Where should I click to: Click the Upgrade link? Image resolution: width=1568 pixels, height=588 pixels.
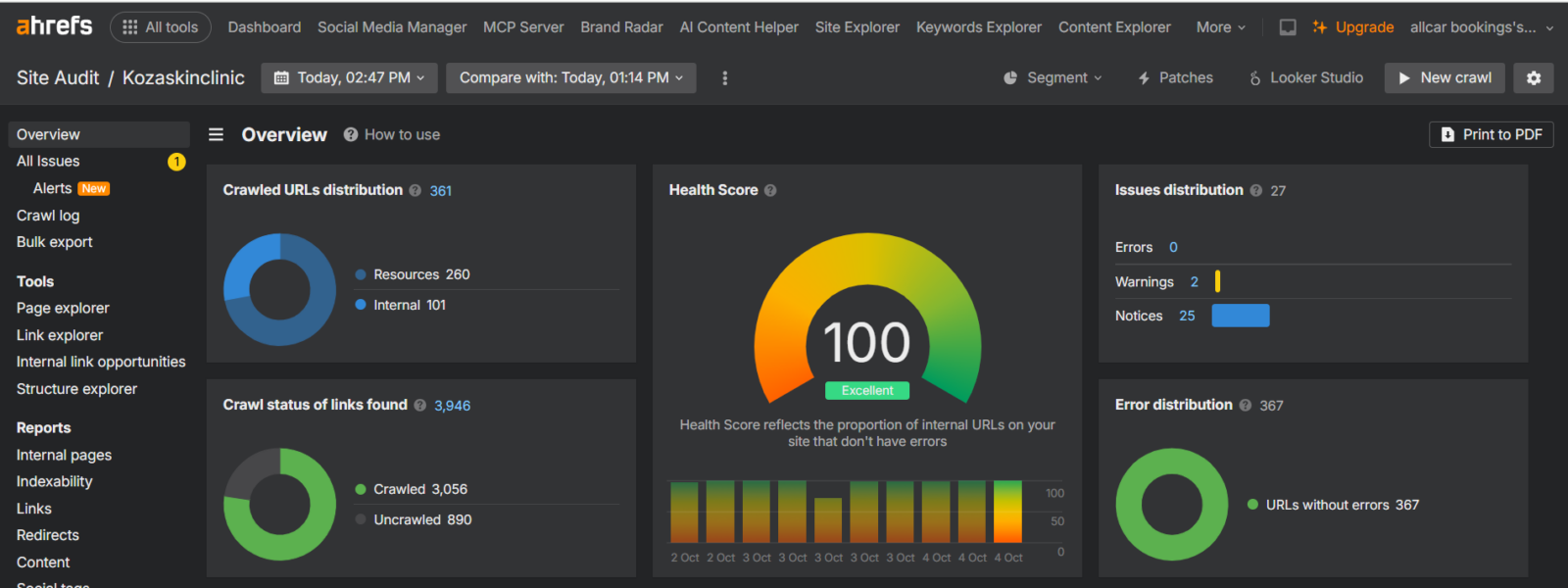click(1353, 27)
